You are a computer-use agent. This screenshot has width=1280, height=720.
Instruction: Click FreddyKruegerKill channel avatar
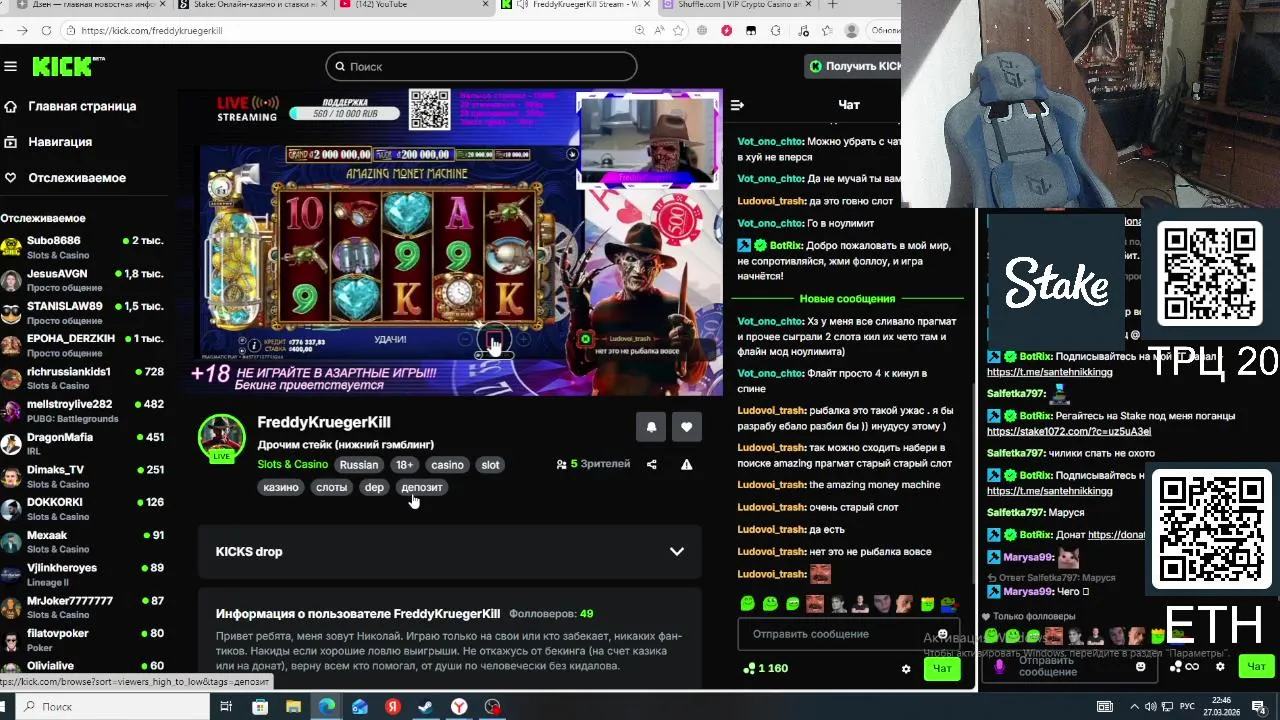(x=221, y=437)
